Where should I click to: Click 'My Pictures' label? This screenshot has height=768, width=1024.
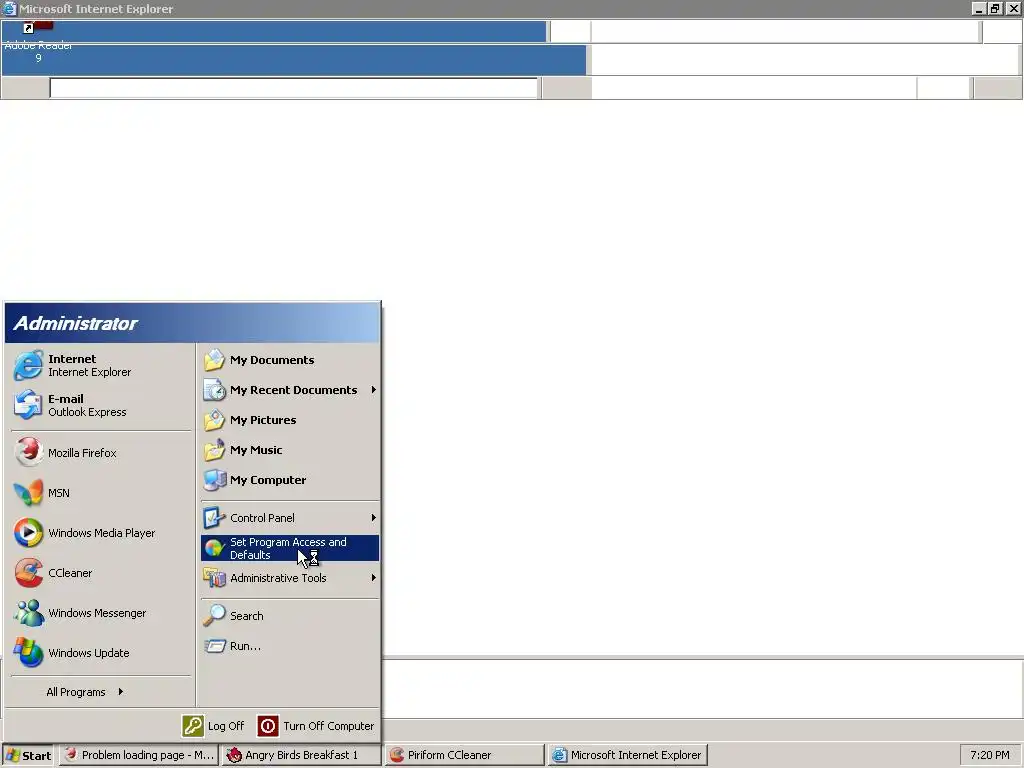tap(263, 420)
